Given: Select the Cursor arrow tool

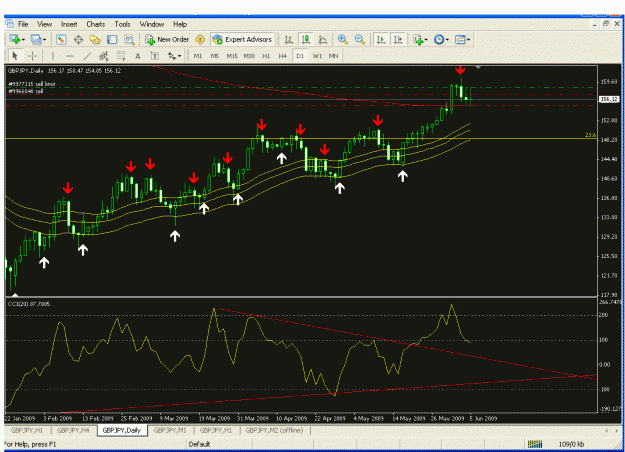Looking at the screenshot, I should point(15,56).
